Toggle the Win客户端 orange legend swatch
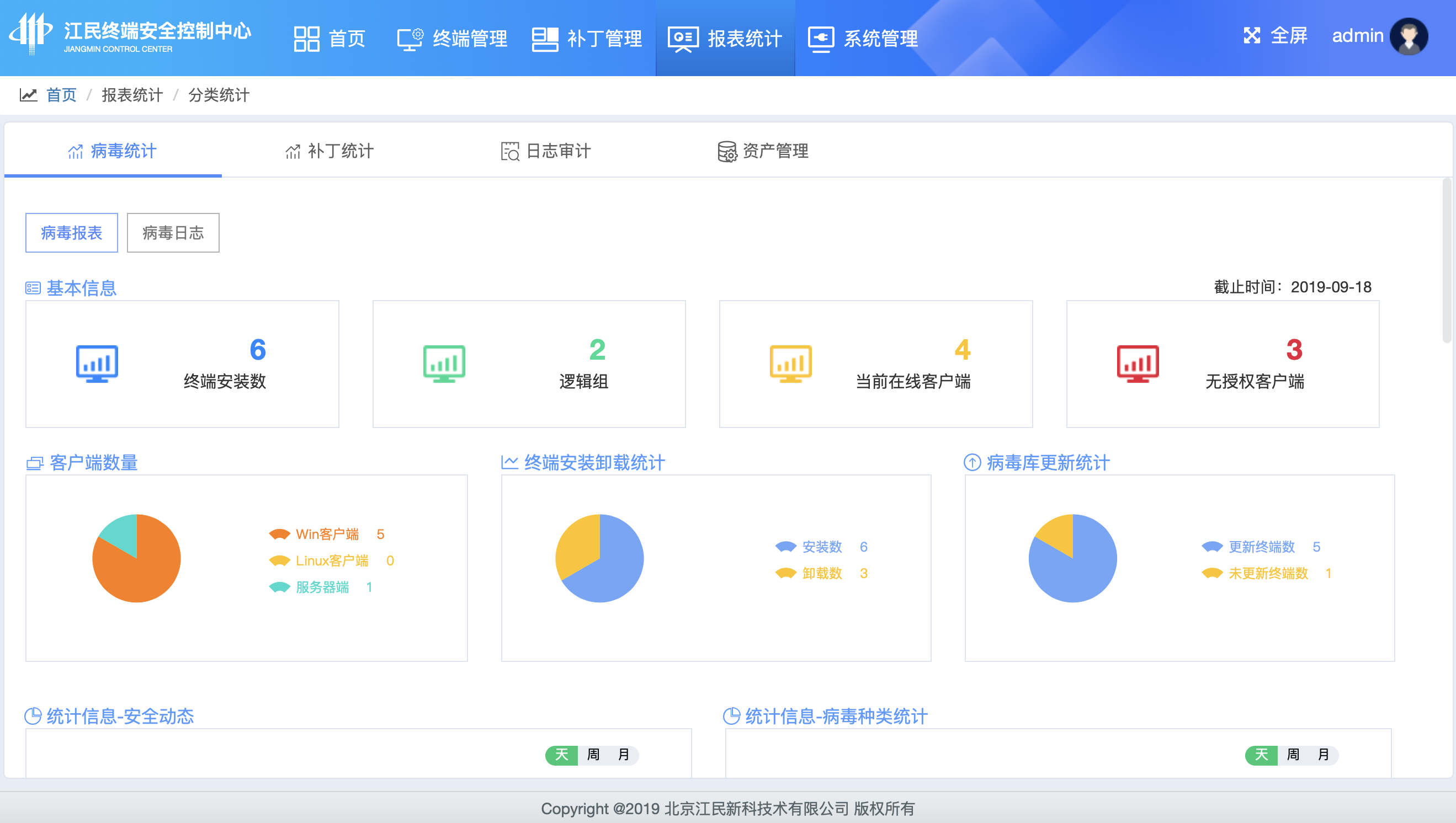 (x=279, y=534)
